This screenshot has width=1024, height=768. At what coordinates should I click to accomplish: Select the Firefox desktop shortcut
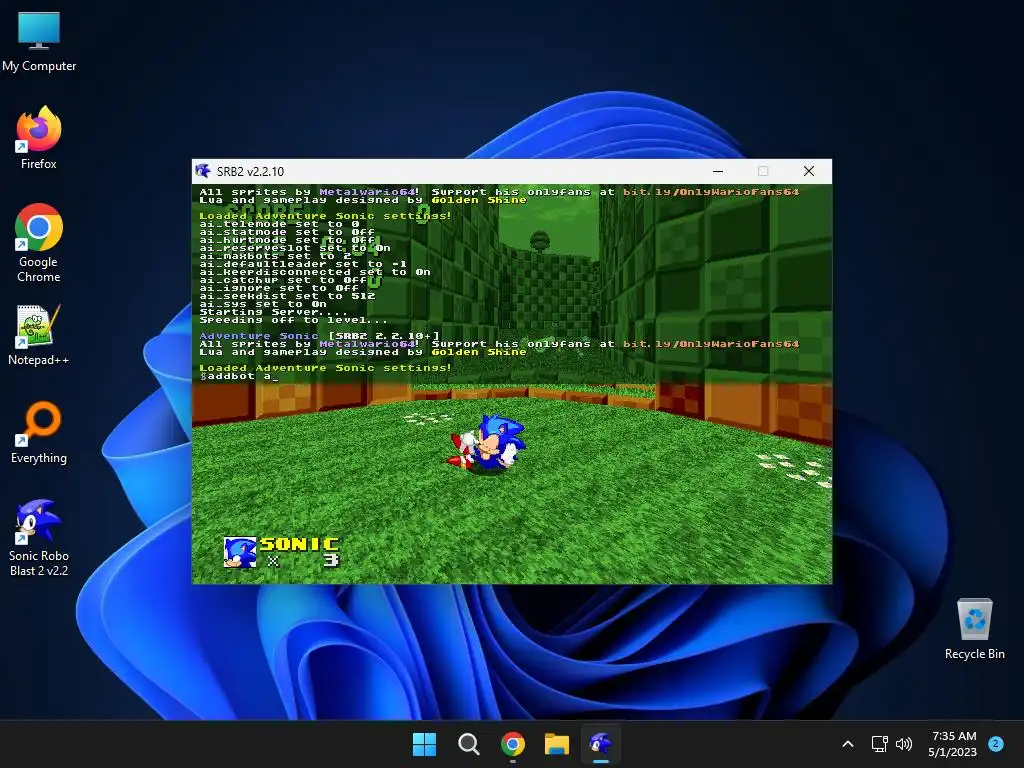pos(39,138)
